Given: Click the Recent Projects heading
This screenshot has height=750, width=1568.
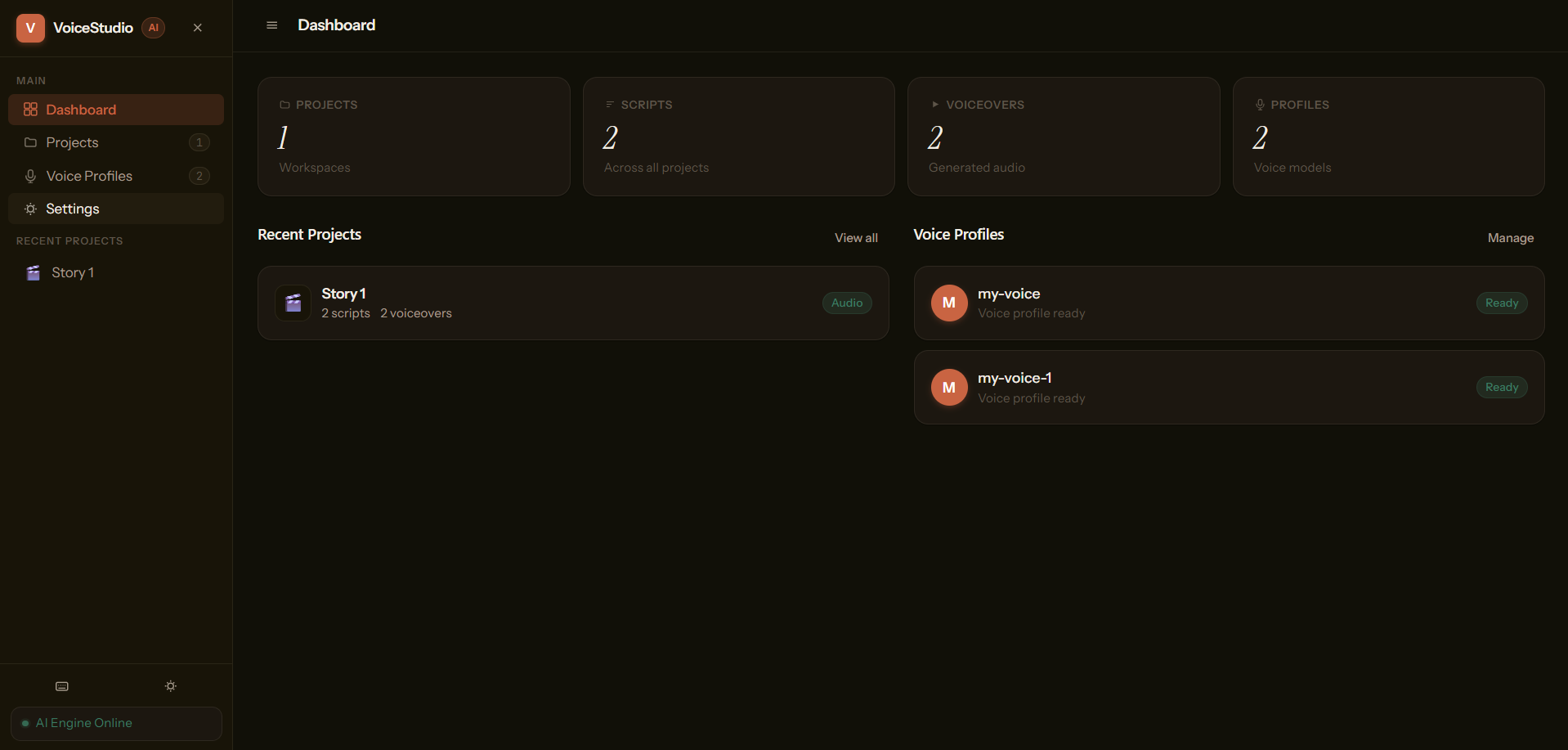Looking at the screenshot, I should (x=309, y=235).
